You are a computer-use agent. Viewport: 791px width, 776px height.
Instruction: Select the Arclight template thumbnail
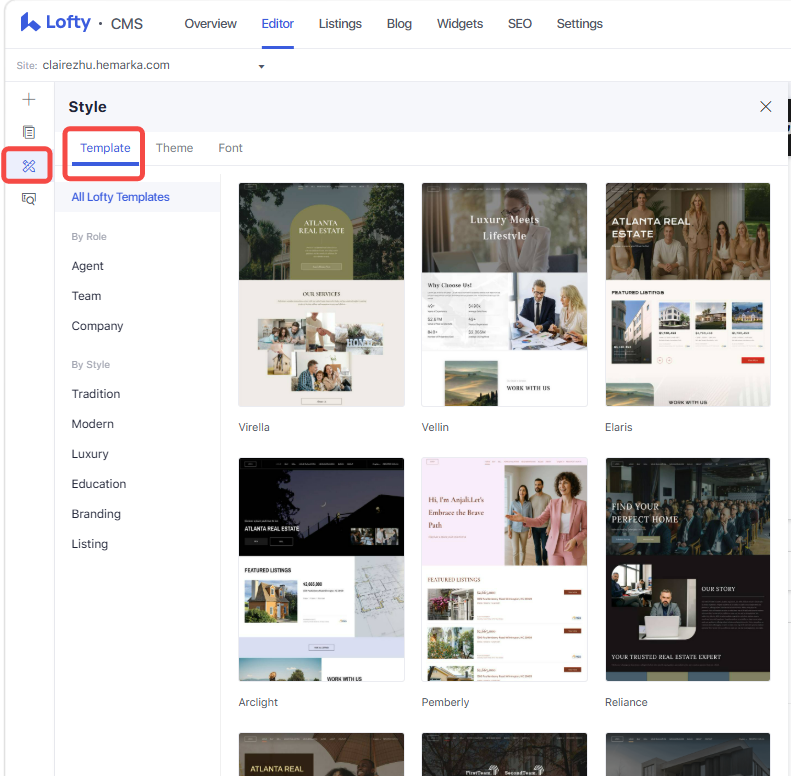pos(321,570)
